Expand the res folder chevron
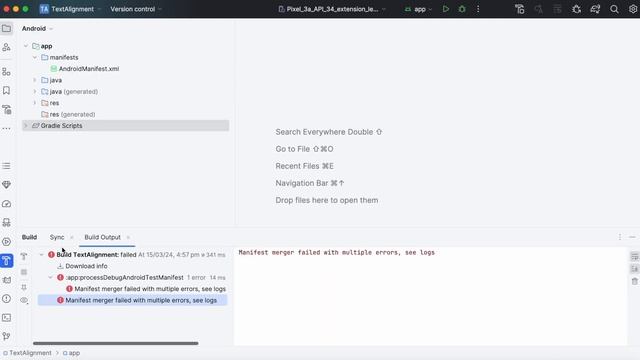 (35, 103)
